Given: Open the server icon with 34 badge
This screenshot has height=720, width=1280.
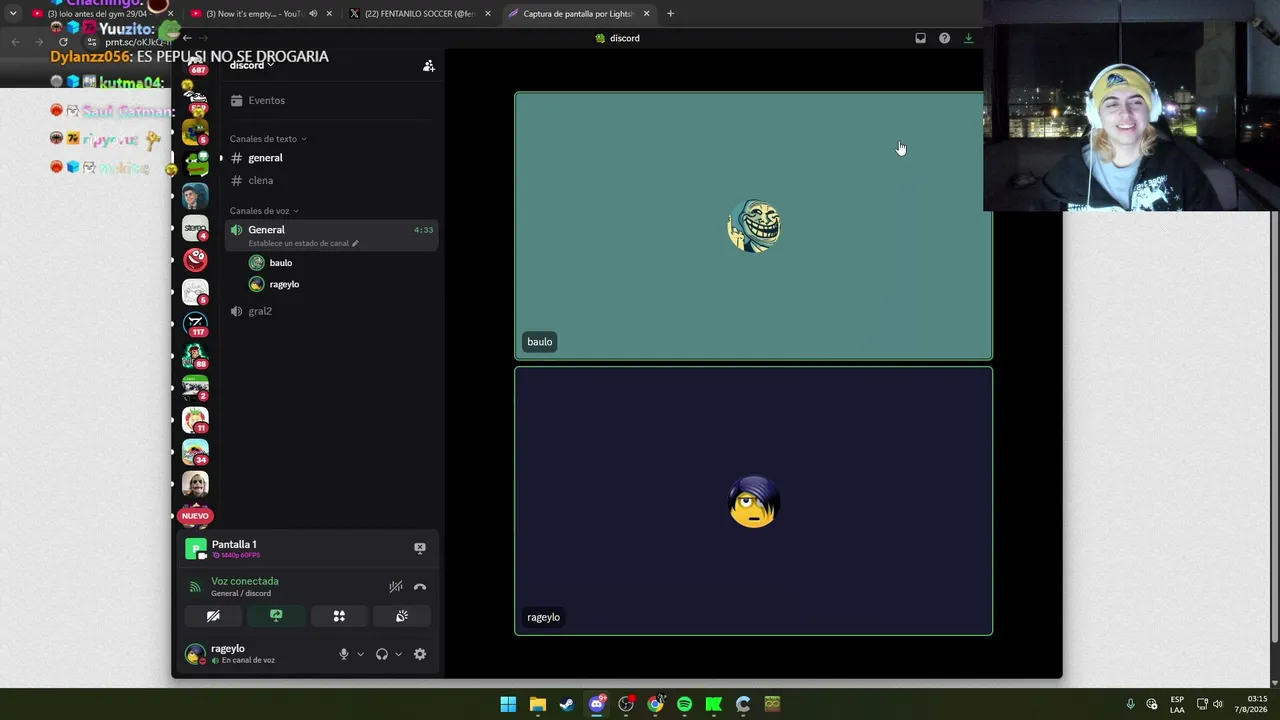Looking at the screenshot, I should [x=195, y=452].
